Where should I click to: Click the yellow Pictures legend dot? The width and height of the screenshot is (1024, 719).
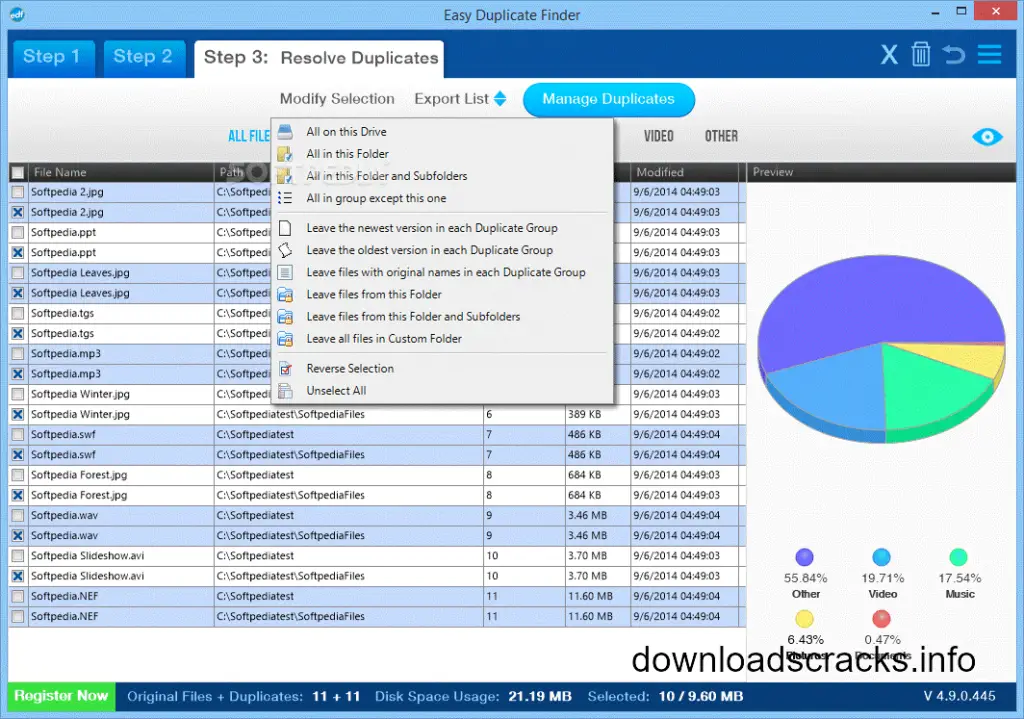tap(805, 618)
